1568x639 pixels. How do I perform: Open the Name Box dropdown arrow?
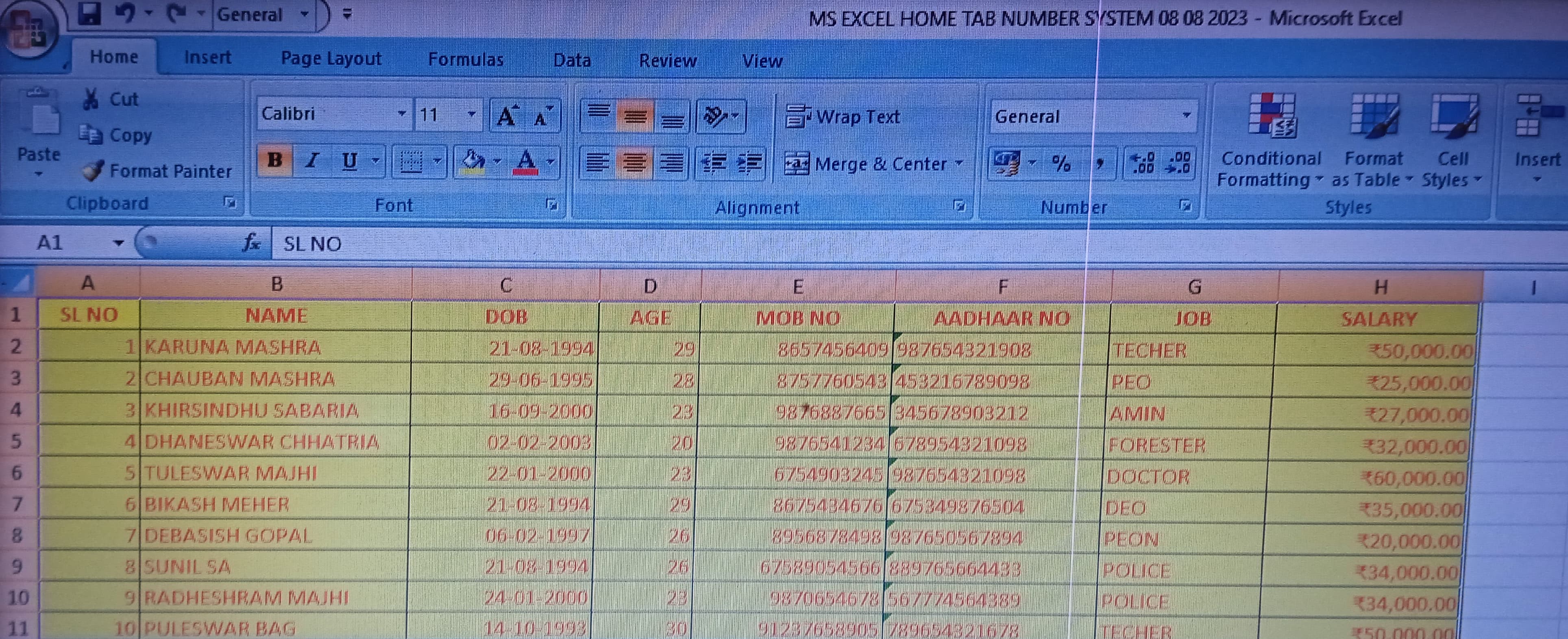(x=118, y=243)
